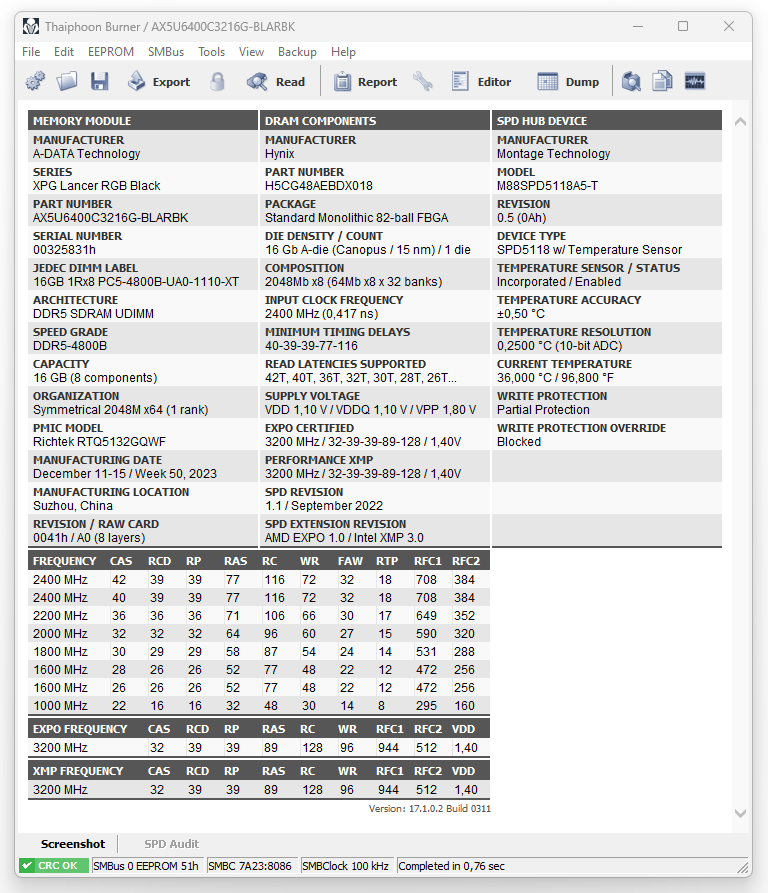Screen dimensions: 768x893
Task: Click the wrench icon in toolbar
Action: click(x=422, y=81)
